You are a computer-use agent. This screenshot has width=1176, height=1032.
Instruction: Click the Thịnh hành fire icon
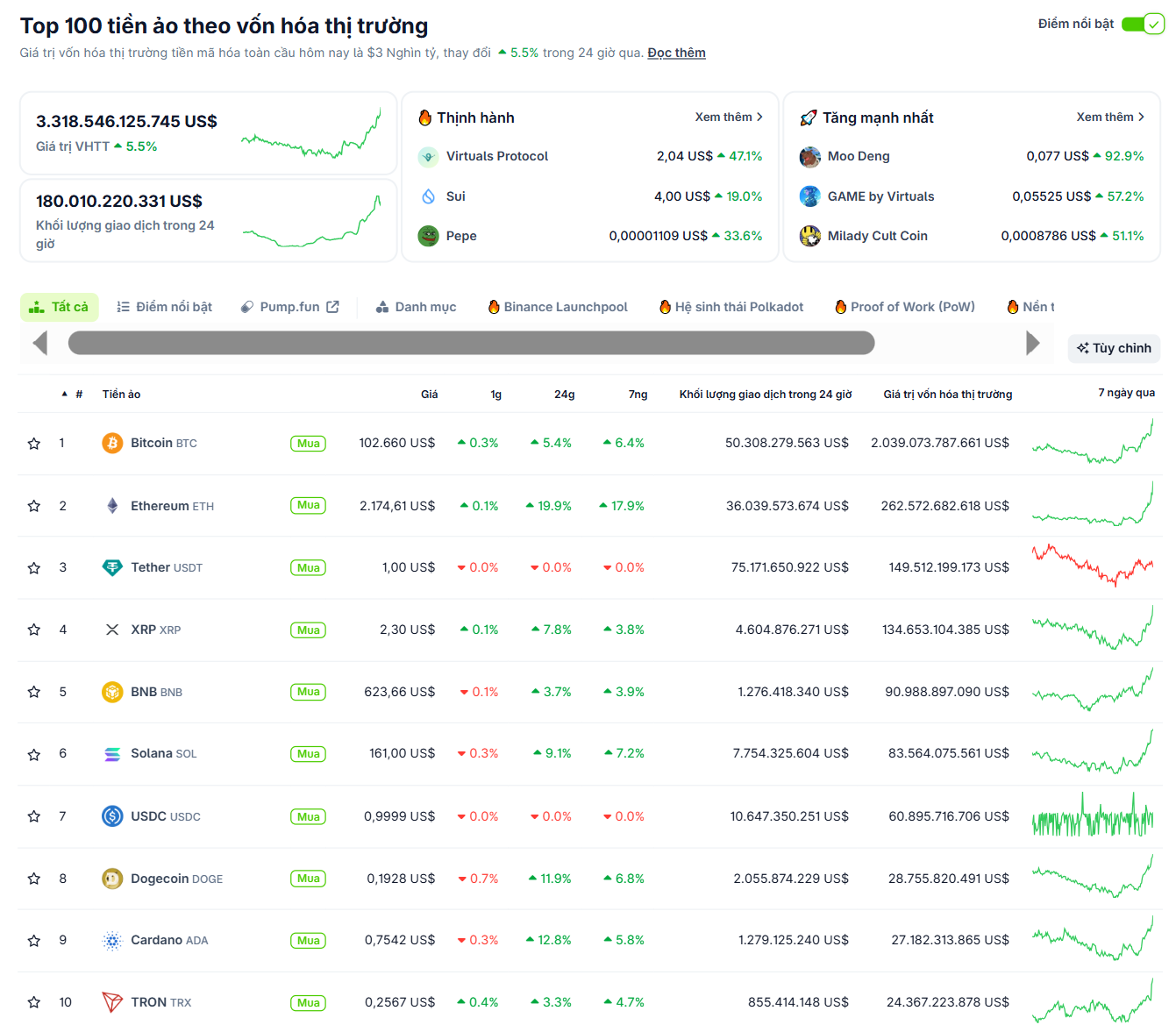coord(425,117)
